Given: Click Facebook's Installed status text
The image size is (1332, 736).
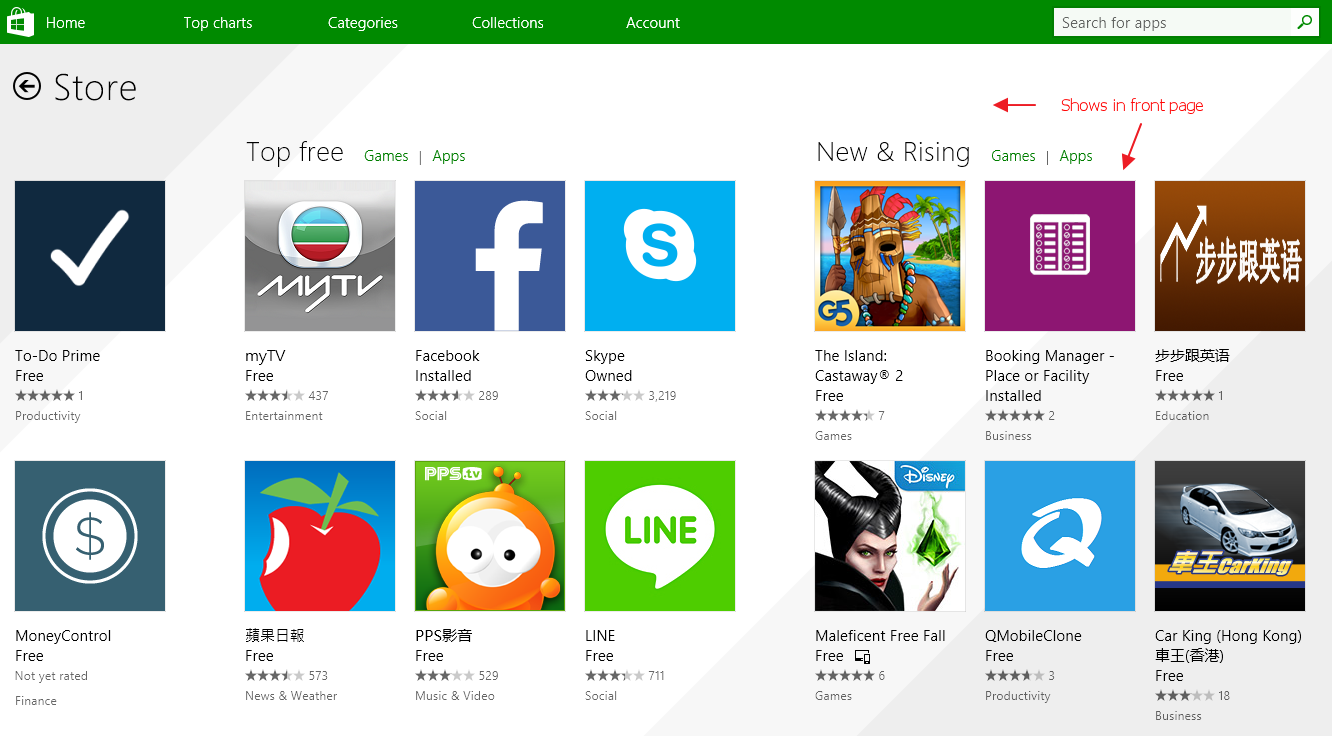Looking at the screenshot, I should tap(443, 376).
